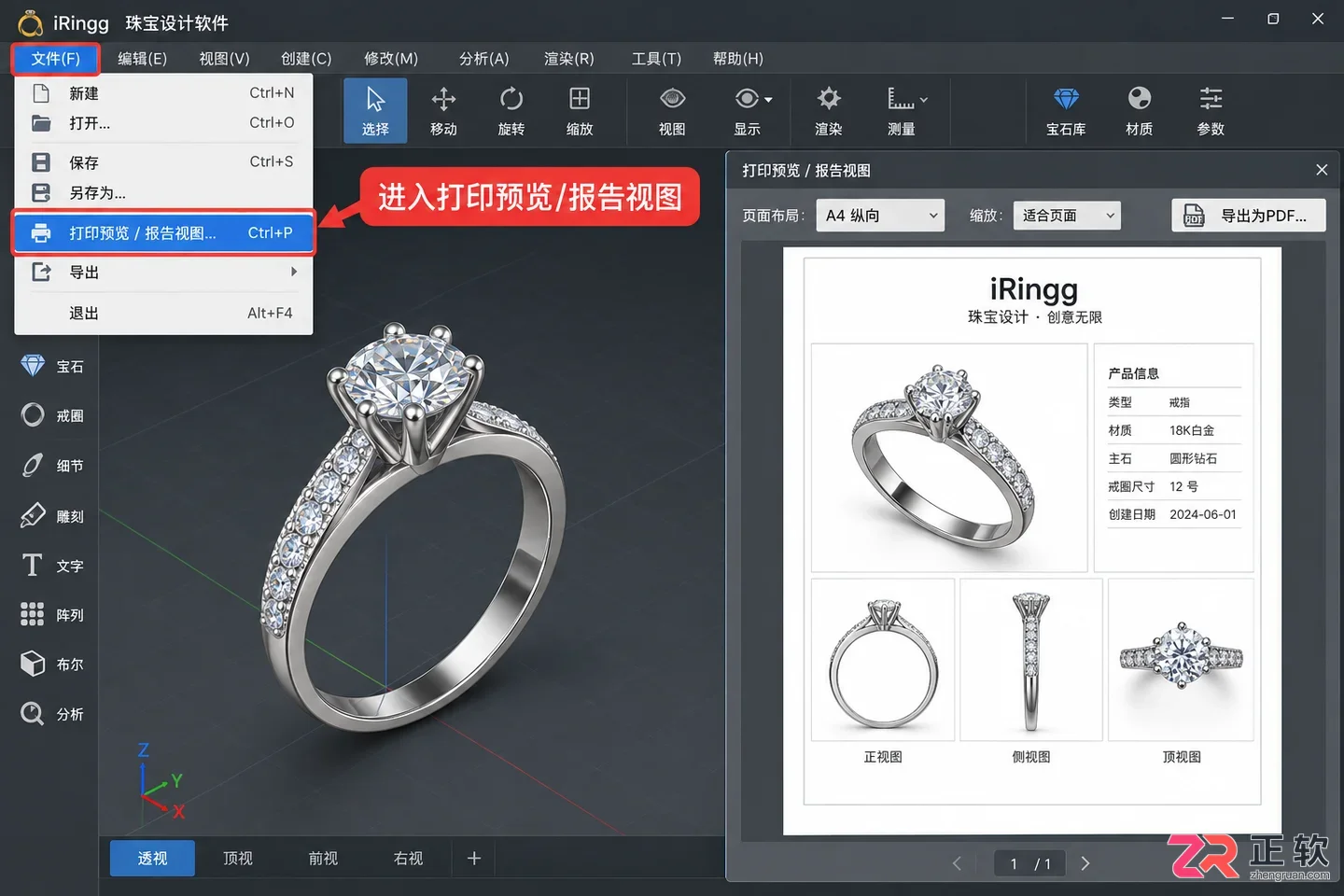Click 保存 in the File menu
The image size is (1344, 896).
(163, 162)
